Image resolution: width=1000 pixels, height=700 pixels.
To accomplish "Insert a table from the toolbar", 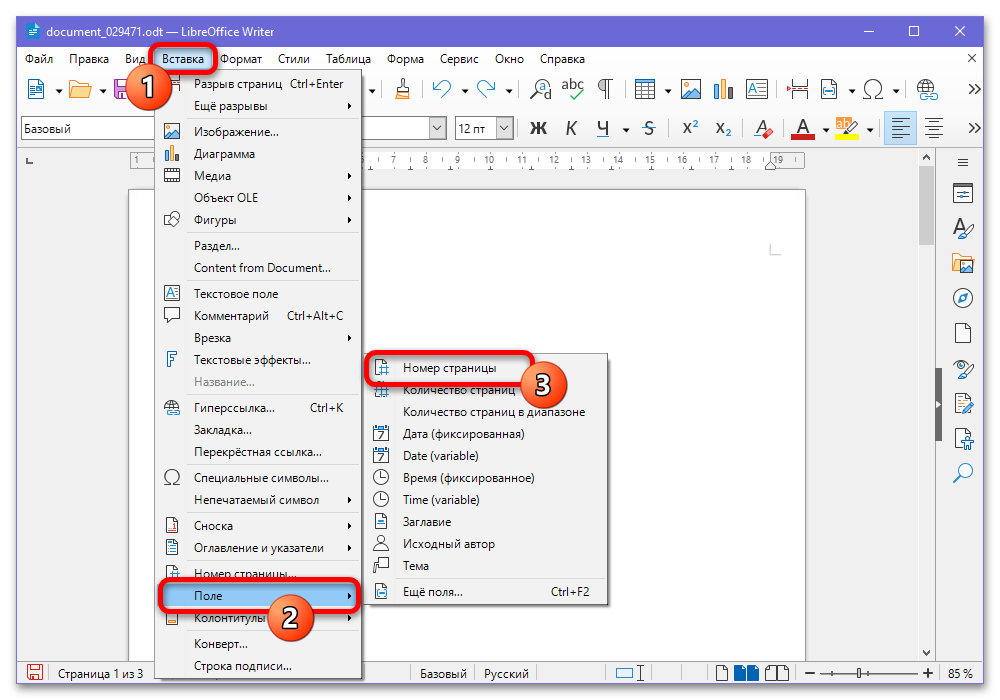I will (x=645, y=89).
